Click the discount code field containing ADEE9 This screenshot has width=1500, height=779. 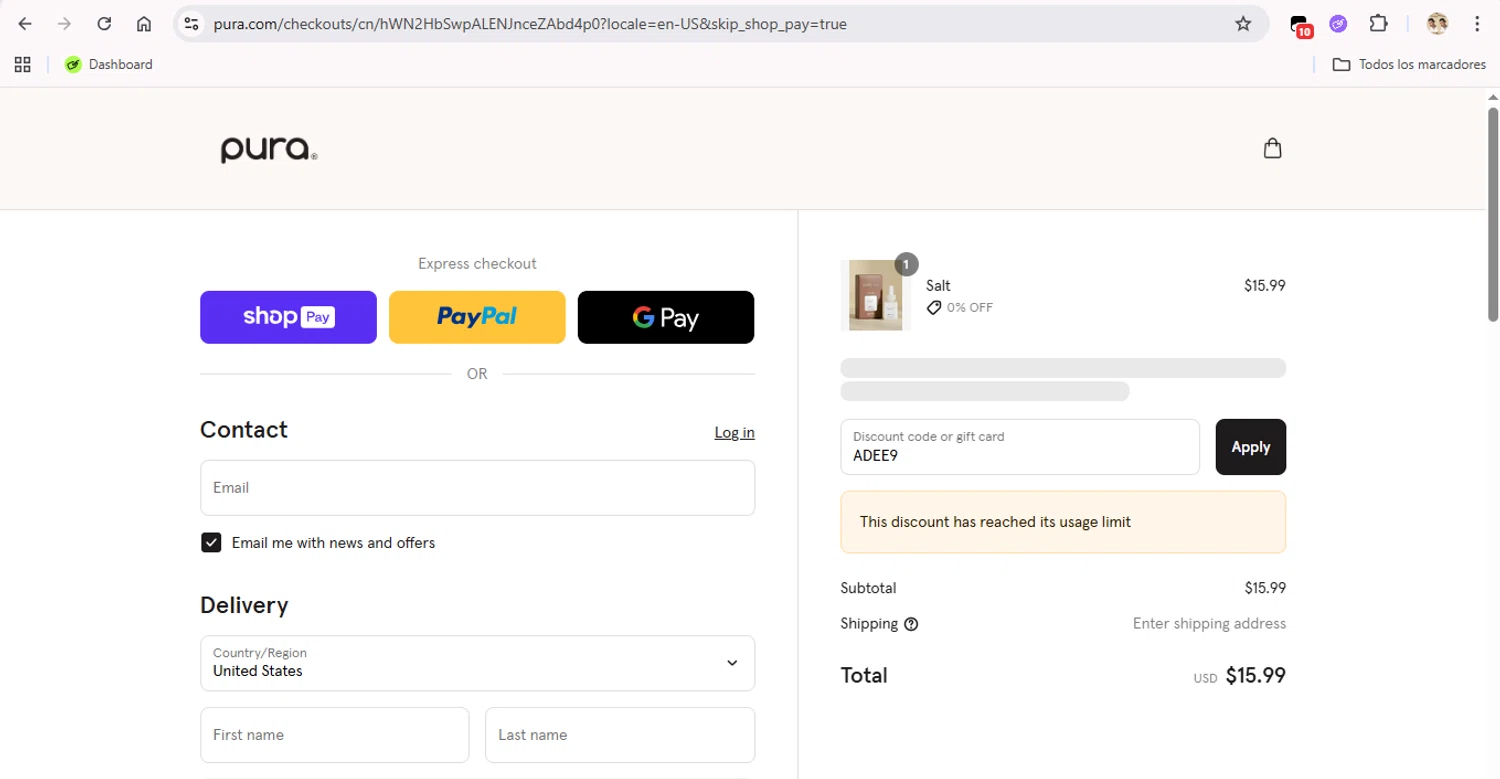(1019, 447)
